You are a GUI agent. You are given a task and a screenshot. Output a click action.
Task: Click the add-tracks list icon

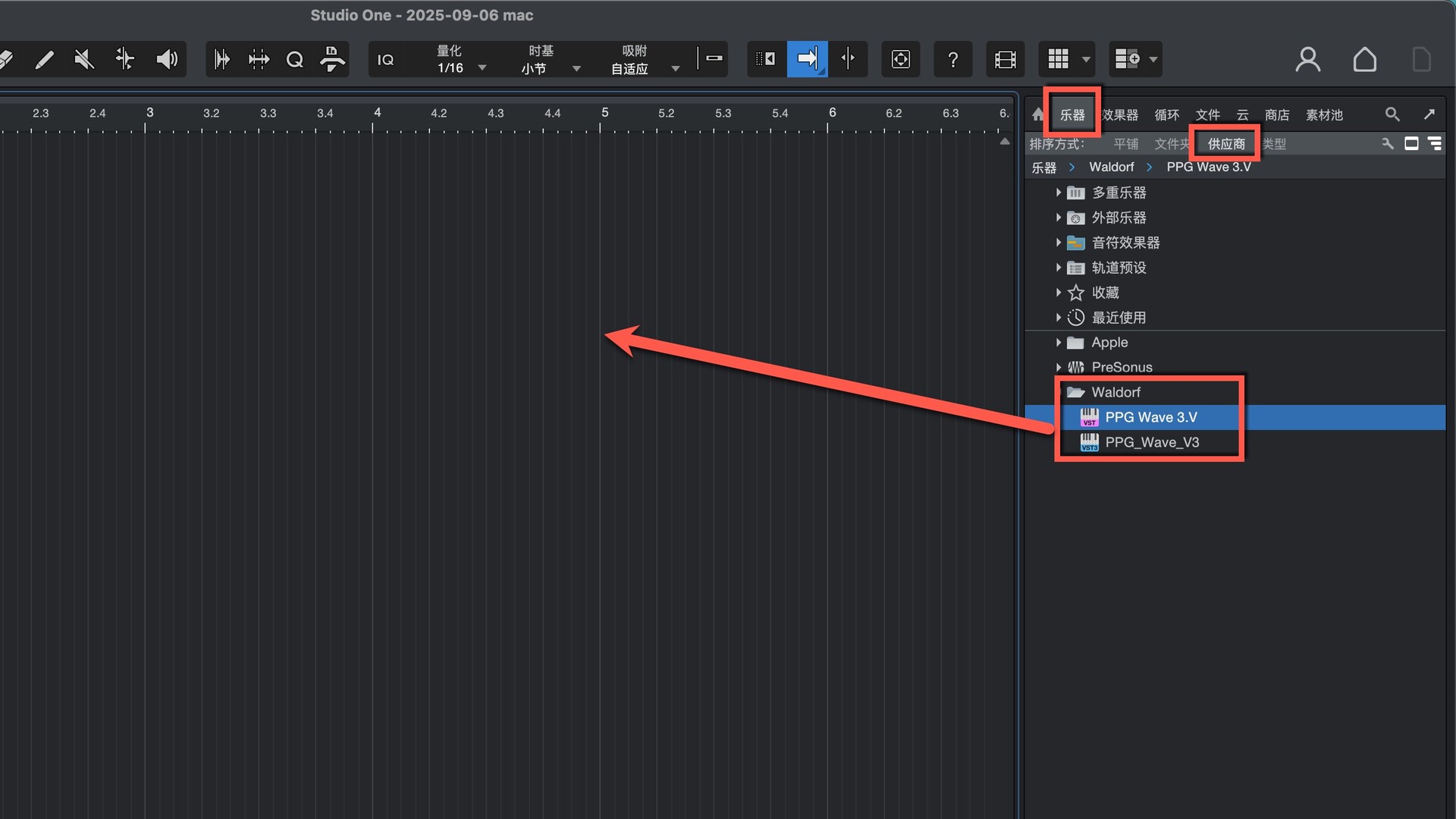[x=1127, y=59]
